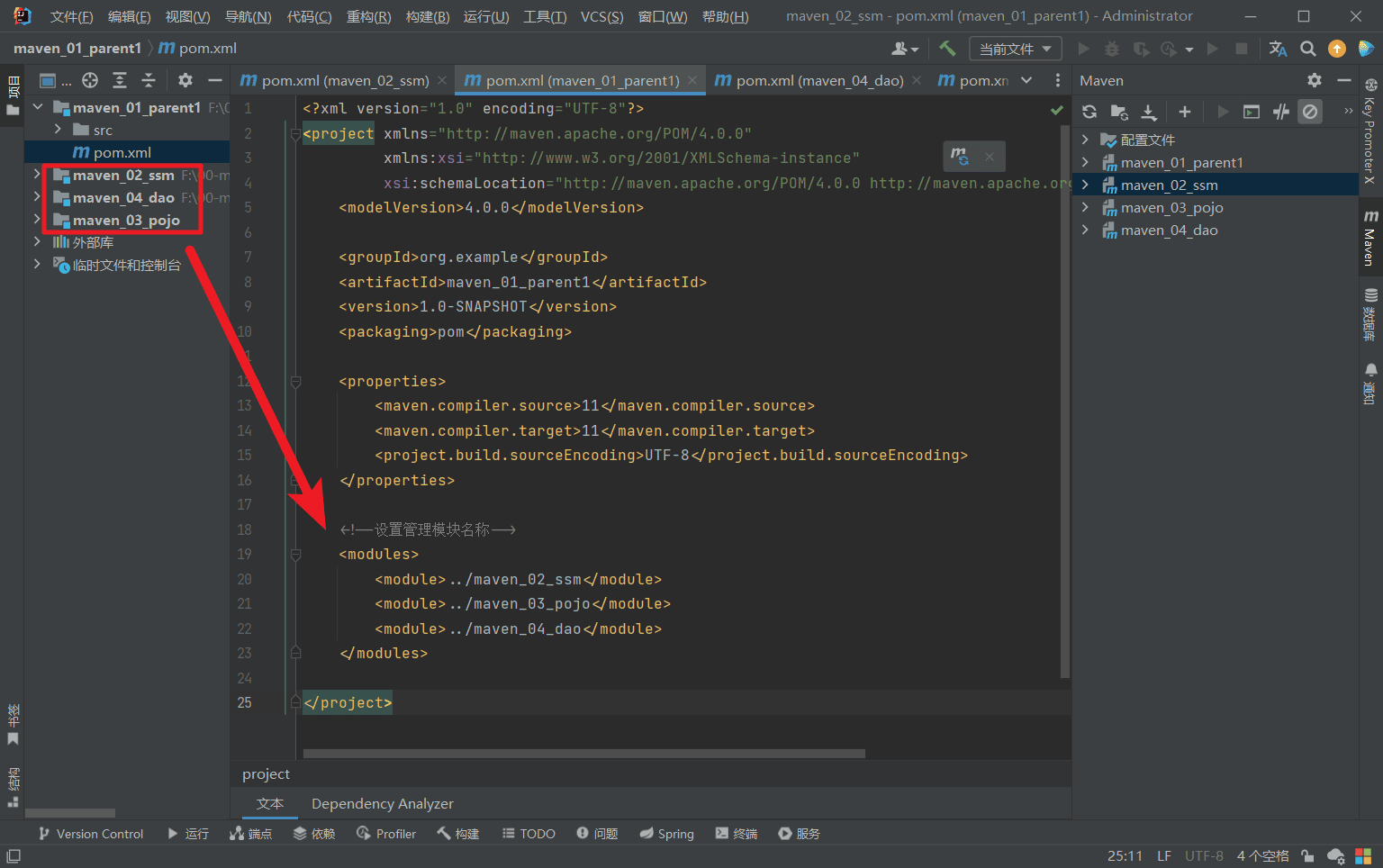Screen dimensions: 1383x868
Task: Open the 构建(B) menu
Action: tap(427, 17)
